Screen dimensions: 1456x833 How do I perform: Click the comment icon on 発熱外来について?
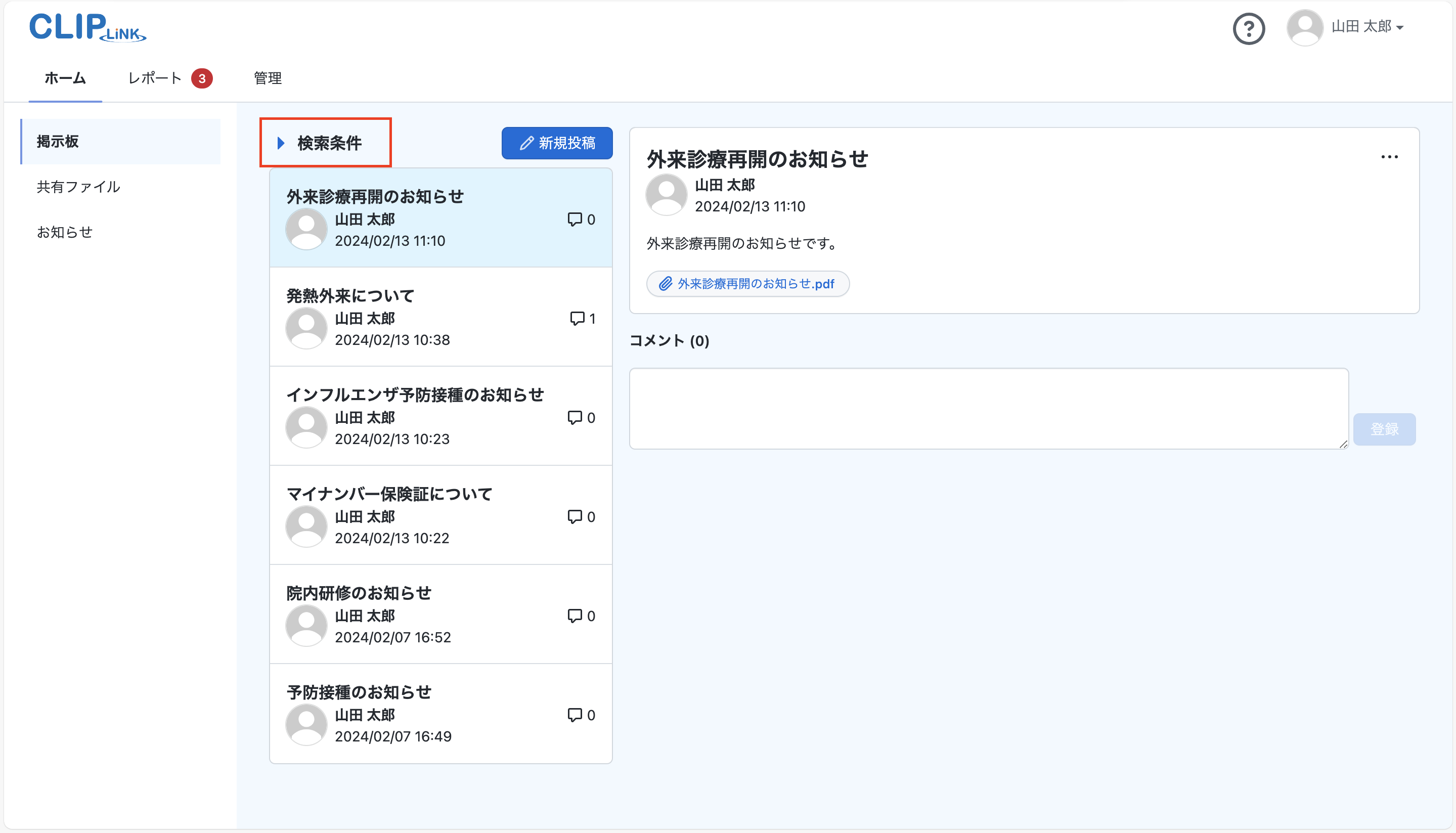(x=577, y=318)
